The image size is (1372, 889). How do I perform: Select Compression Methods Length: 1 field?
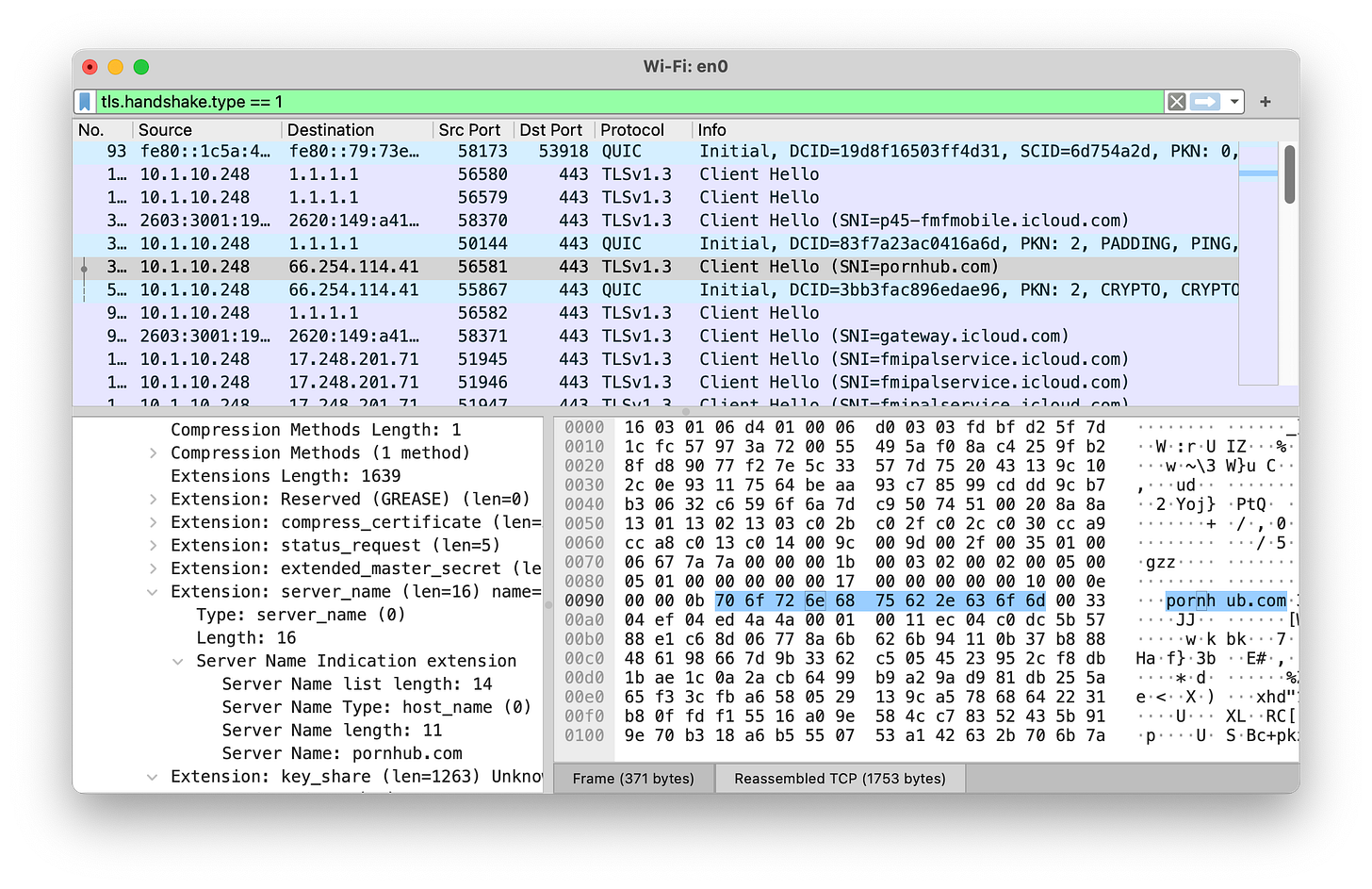point(316,430)
